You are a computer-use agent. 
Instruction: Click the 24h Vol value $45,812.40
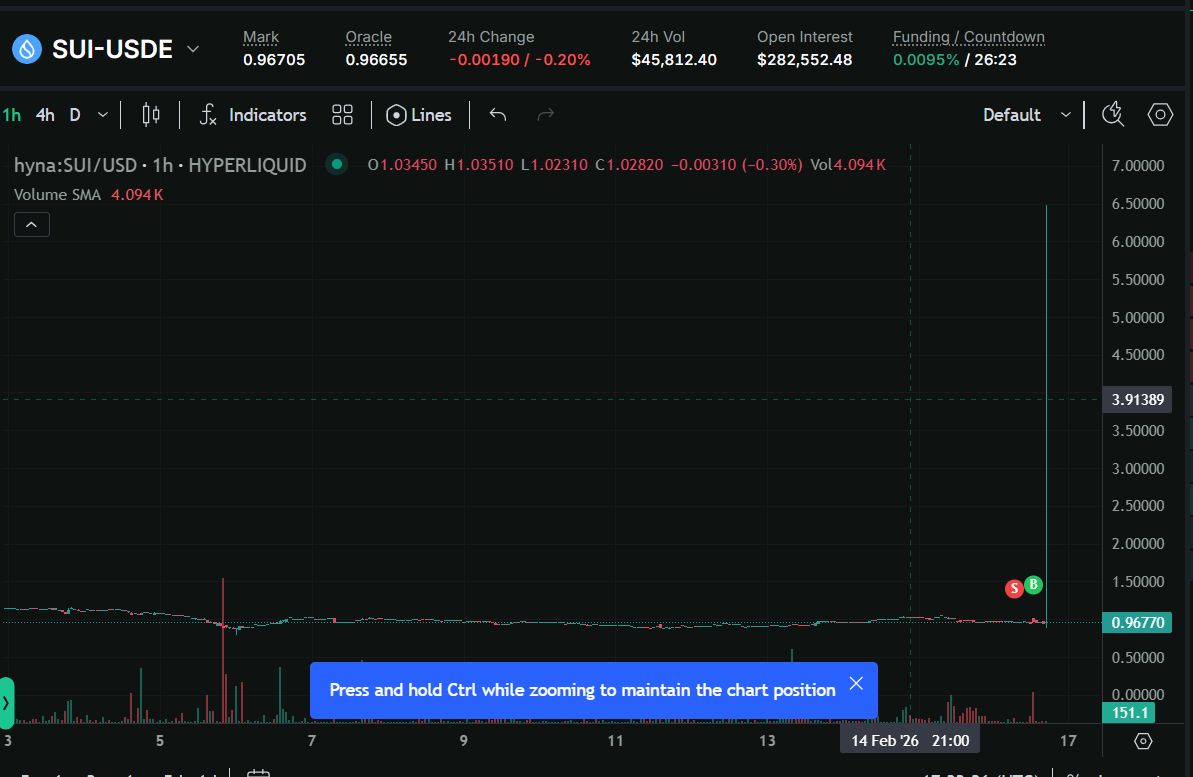[674, 59]
